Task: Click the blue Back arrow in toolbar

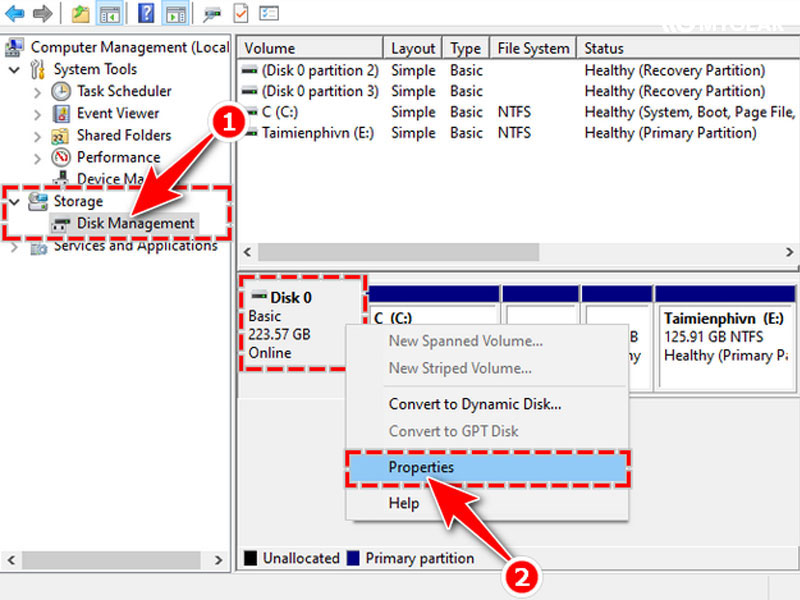Action: pos(15,14)
